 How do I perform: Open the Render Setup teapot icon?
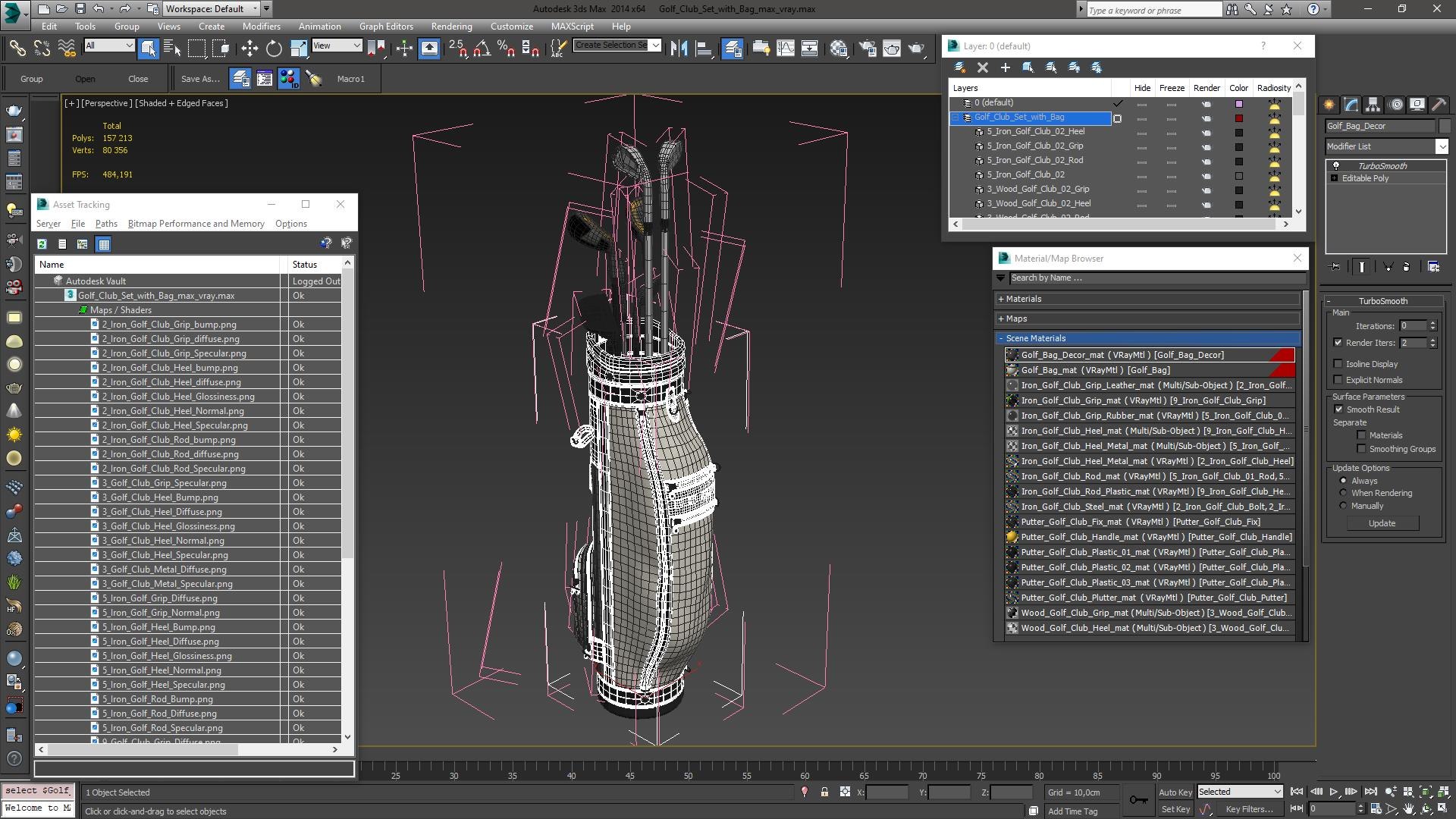[868, 49]
